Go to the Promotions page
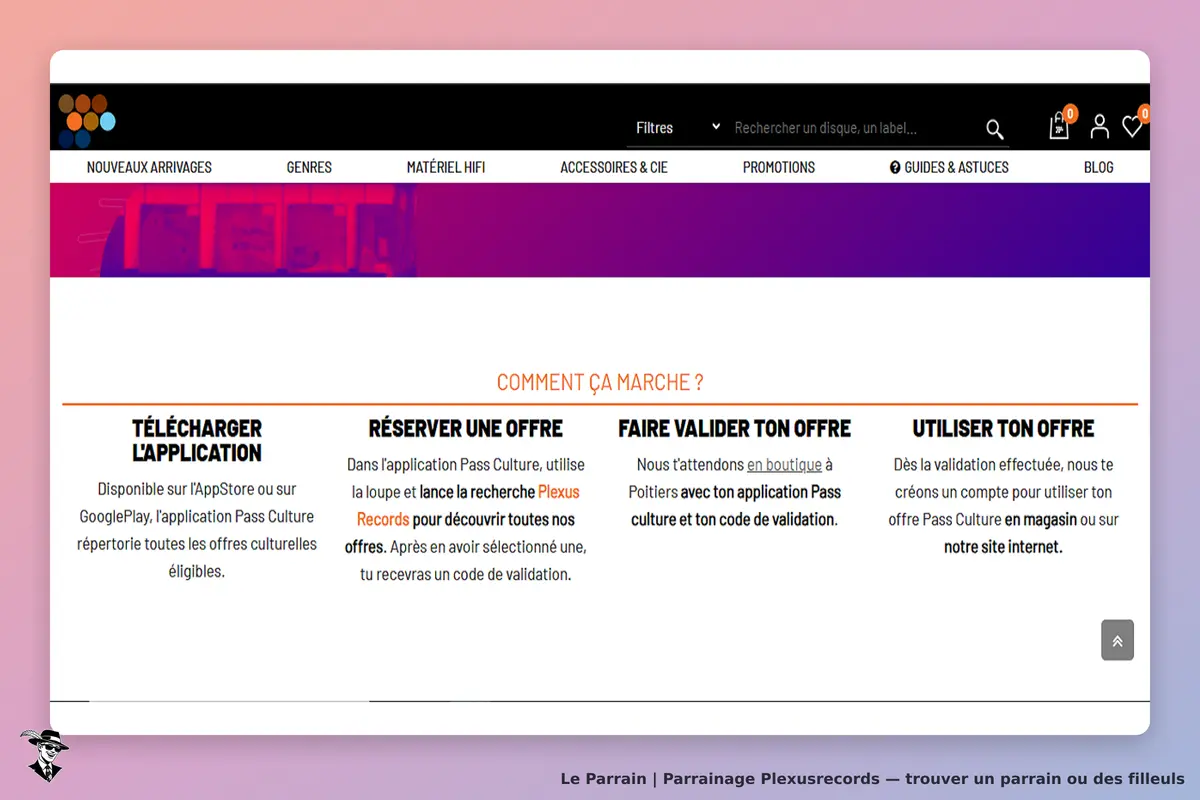Screen dimensions: 1200x800 (x=779, y=167)
